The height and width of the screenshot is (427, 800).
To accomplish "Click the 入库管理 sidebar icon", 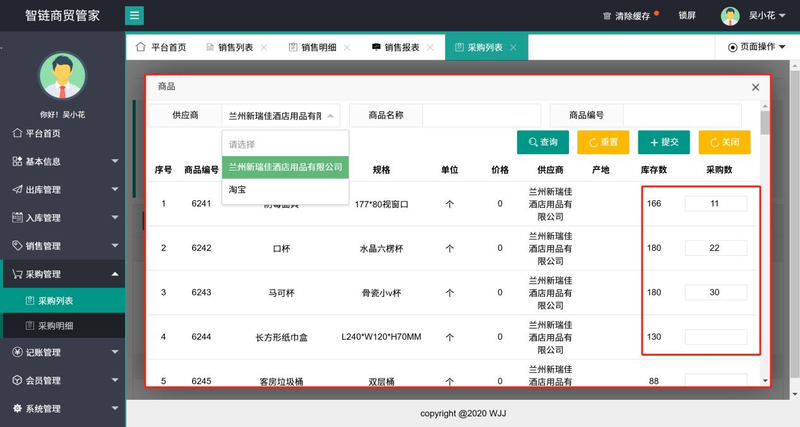I will (17, 217).
